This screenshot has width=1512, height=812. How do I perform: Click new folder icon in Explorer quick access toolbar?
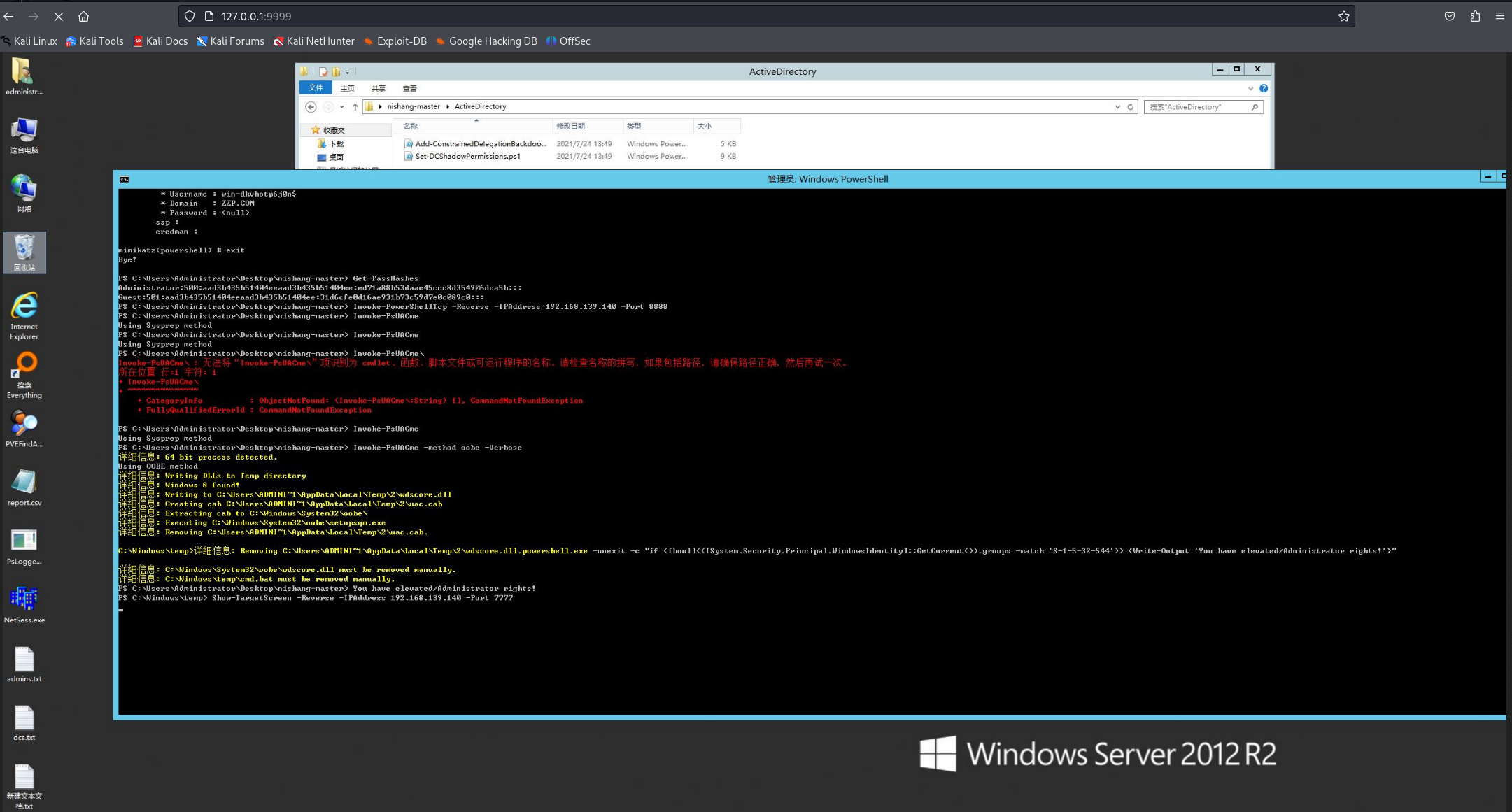pyautogui.click(x=336, y=71)
